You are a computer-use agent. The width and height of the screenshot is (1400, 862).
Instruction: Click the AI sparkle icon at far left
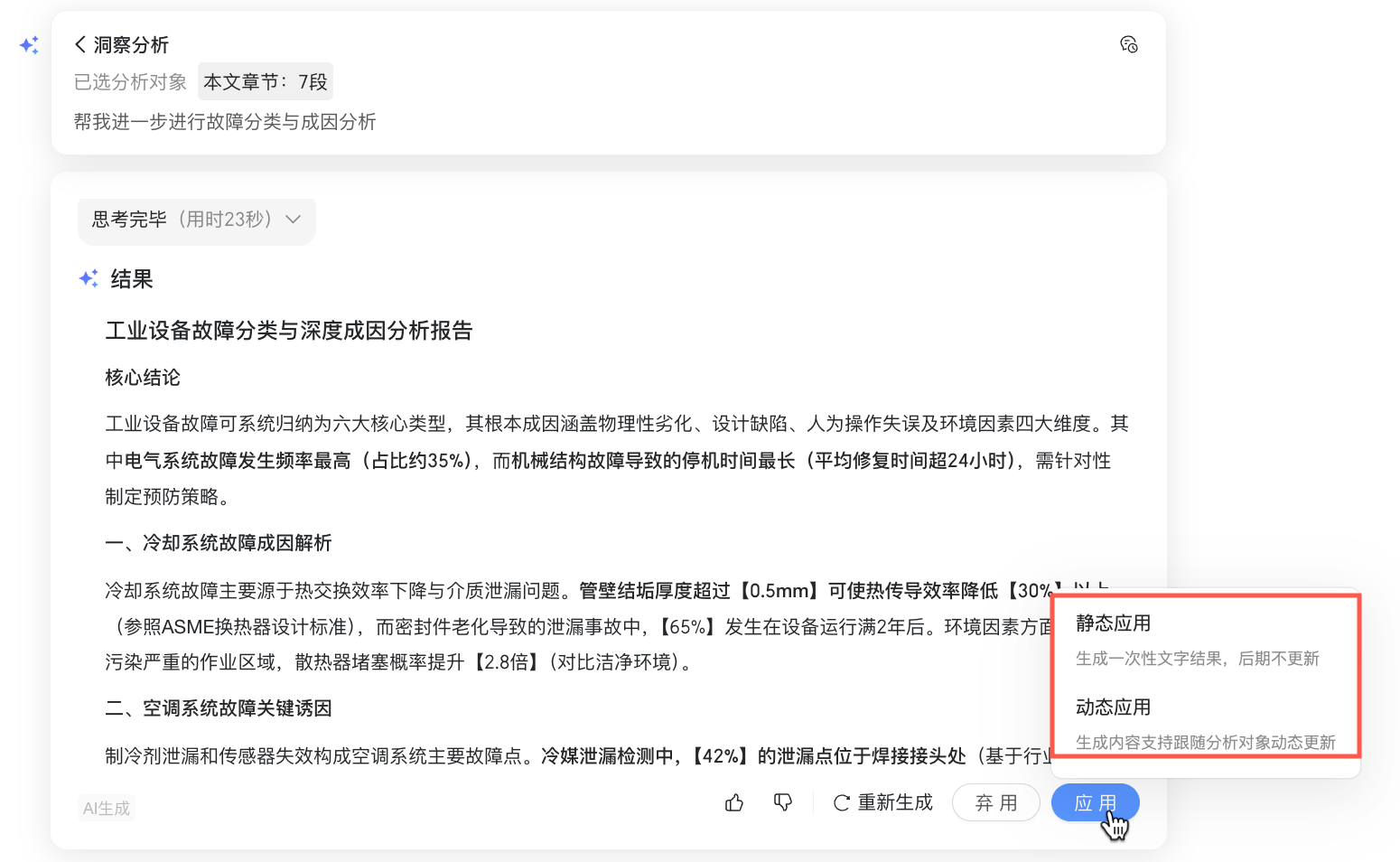click(29, 45)
